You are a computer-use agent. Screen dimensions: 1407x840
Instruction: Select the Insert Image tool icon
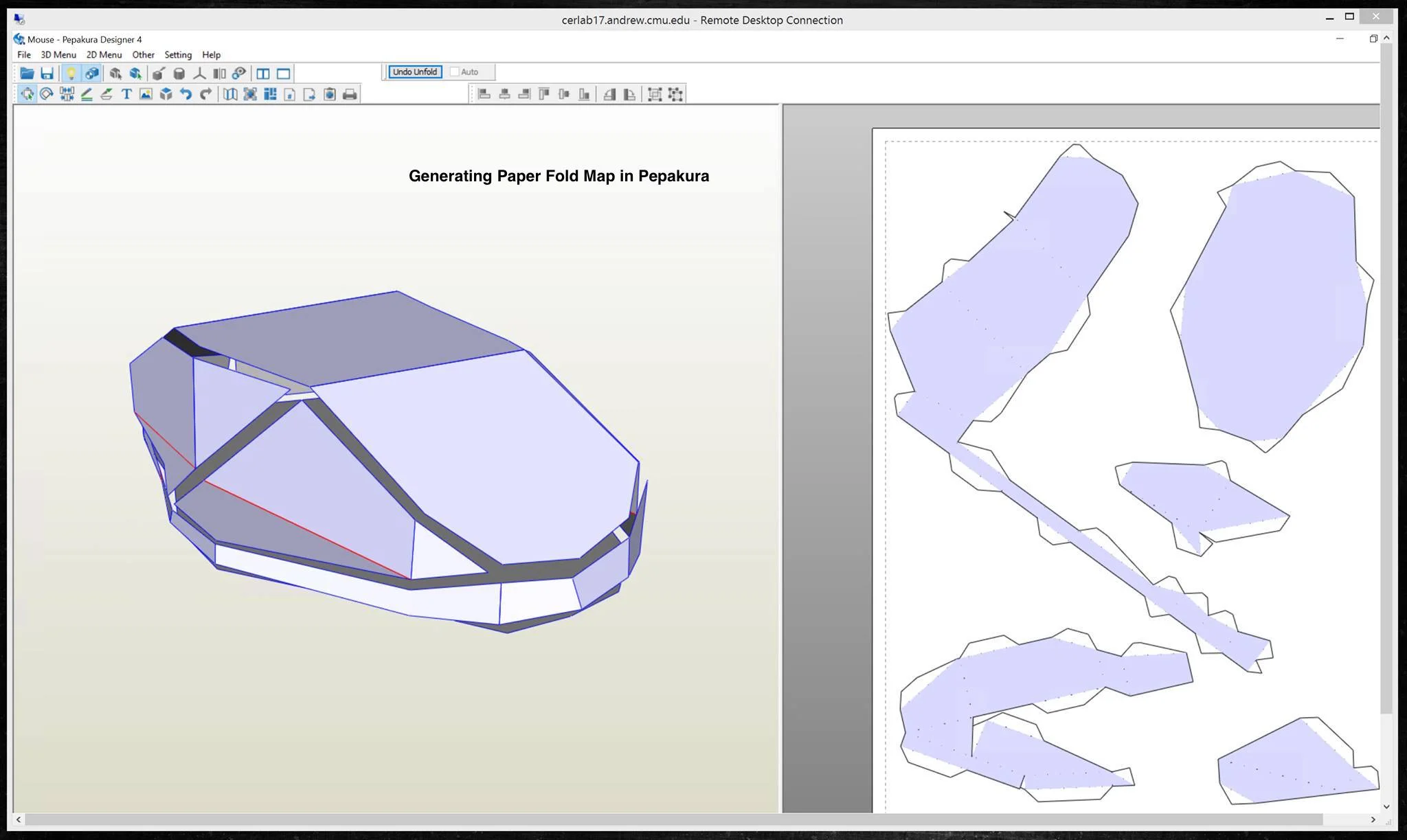pyautogui.click(x=146, y=94)
